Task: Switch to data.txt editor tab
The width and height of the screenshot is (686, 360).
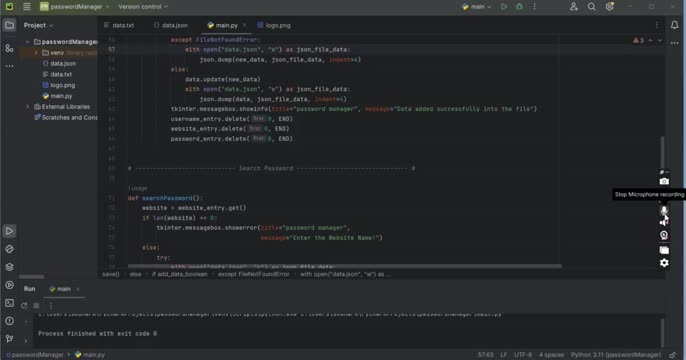Action: [119, 25]
